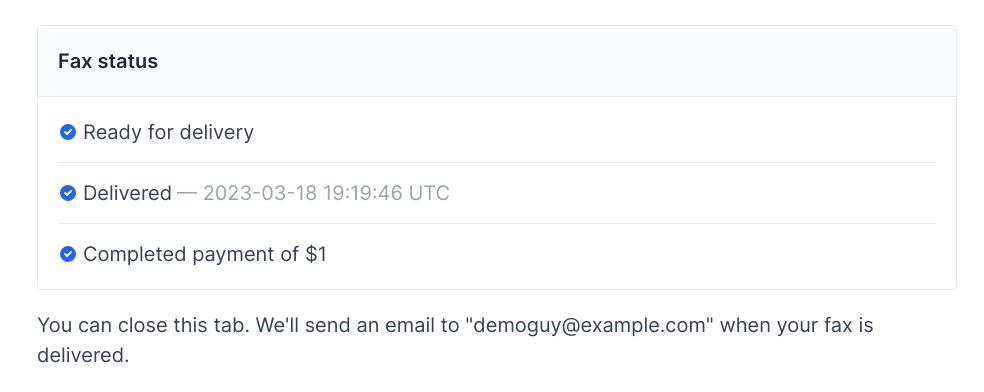
Task: Click the word payment in the status list
Action: (x=233, y=254)
